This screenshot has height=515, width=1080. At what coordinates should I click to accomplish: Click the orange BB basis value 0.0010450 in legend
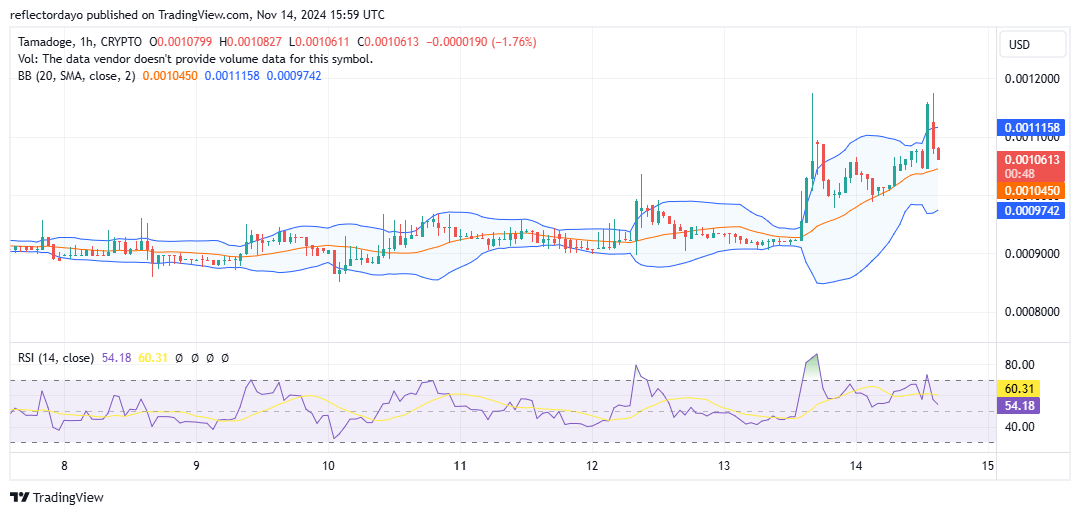pyautogui.click(x=170, y=76)
